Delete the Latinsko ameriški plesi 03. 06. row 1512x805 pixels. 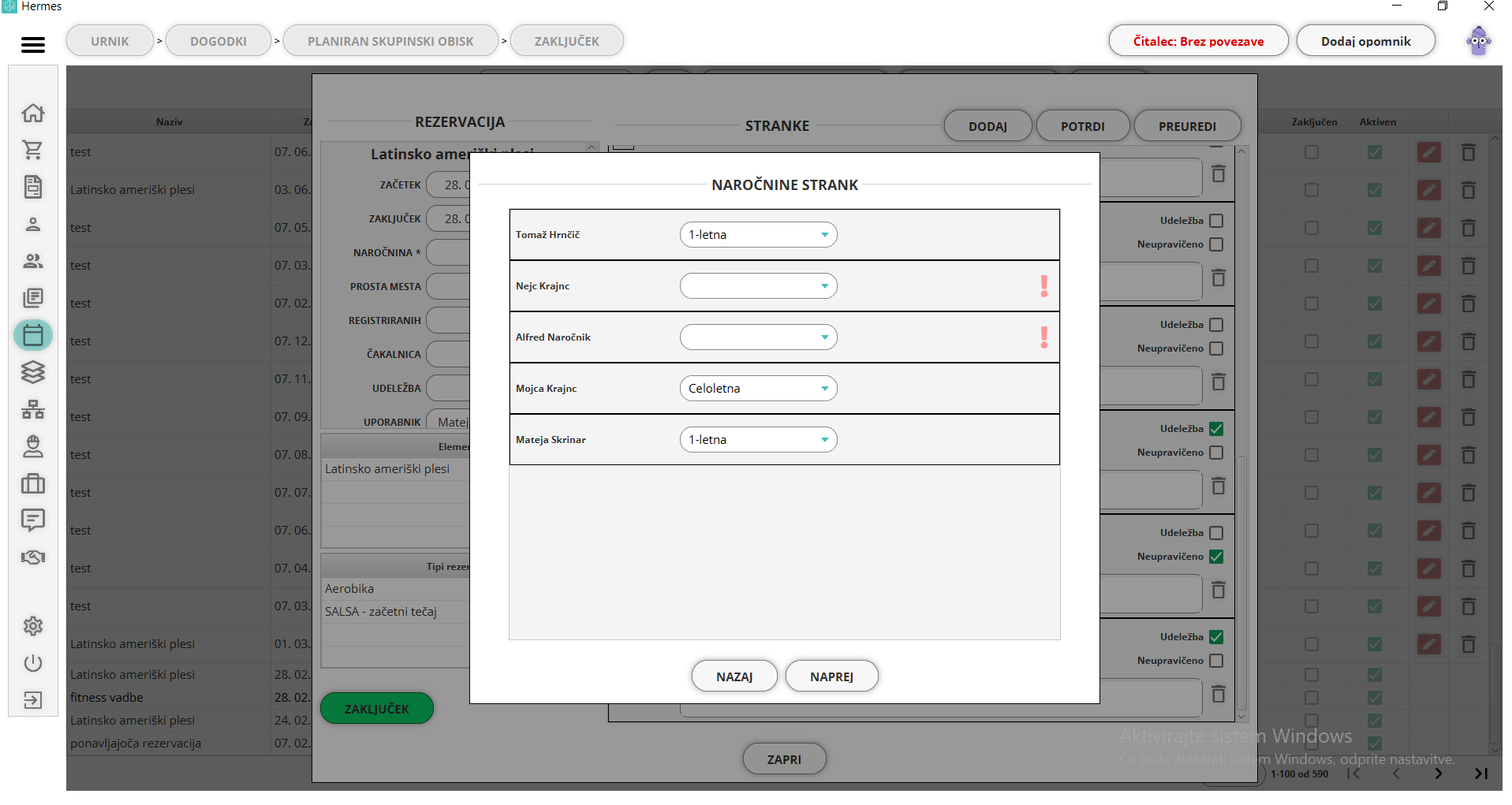click(1468, 190)
